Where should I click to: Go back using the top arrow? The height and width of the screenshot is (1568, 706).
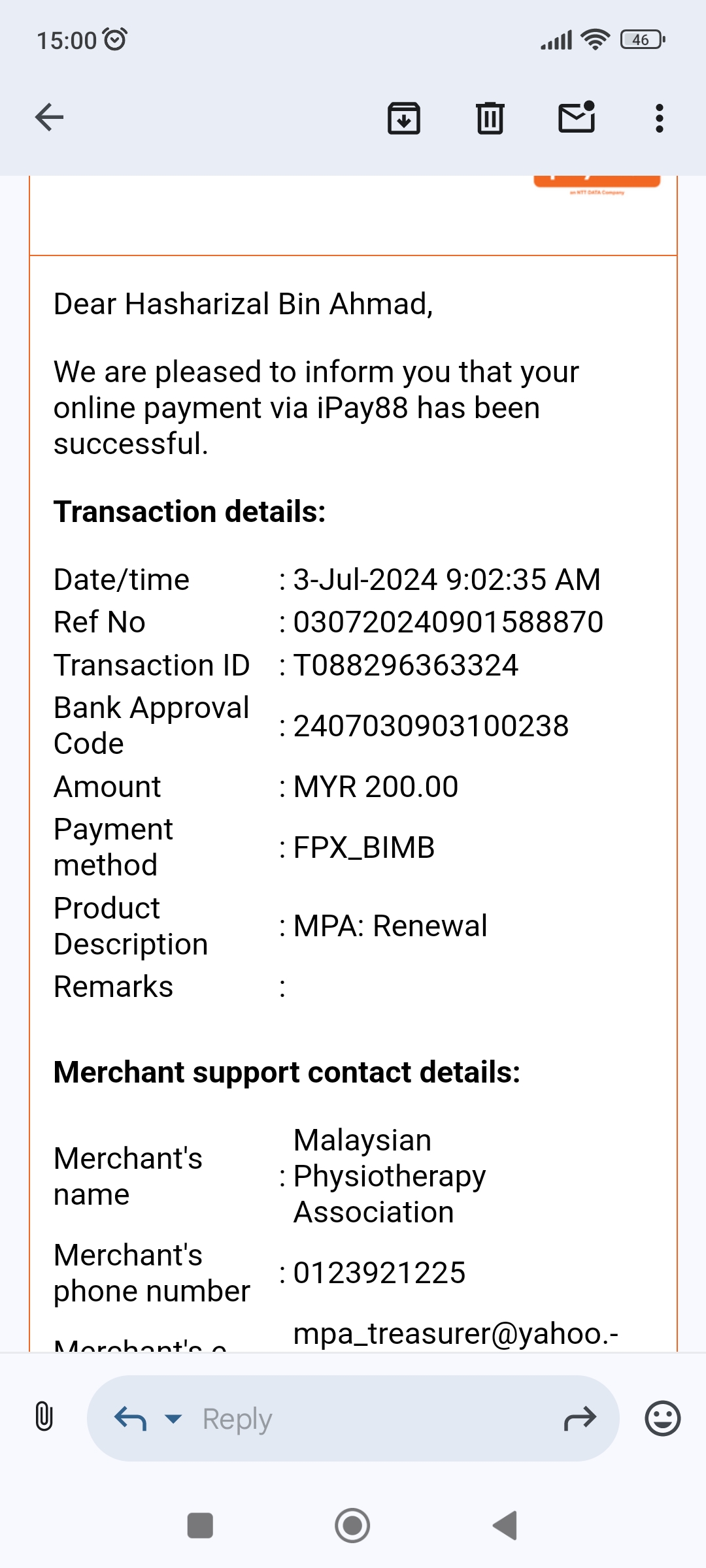pyautogui.click(x=50, y=118)
